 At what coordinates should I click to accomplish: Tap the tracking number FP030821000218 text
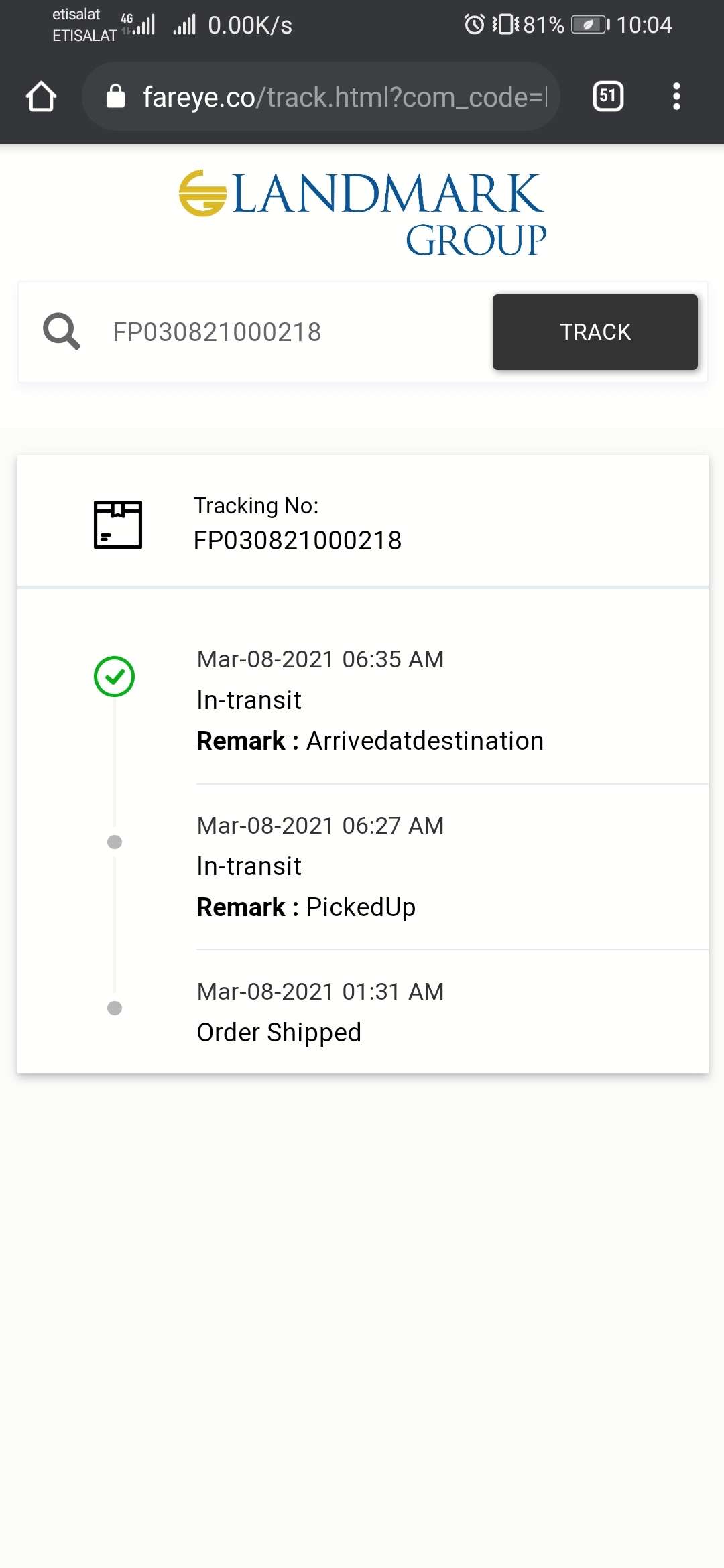pyautogui.click(x=298, y=541)
